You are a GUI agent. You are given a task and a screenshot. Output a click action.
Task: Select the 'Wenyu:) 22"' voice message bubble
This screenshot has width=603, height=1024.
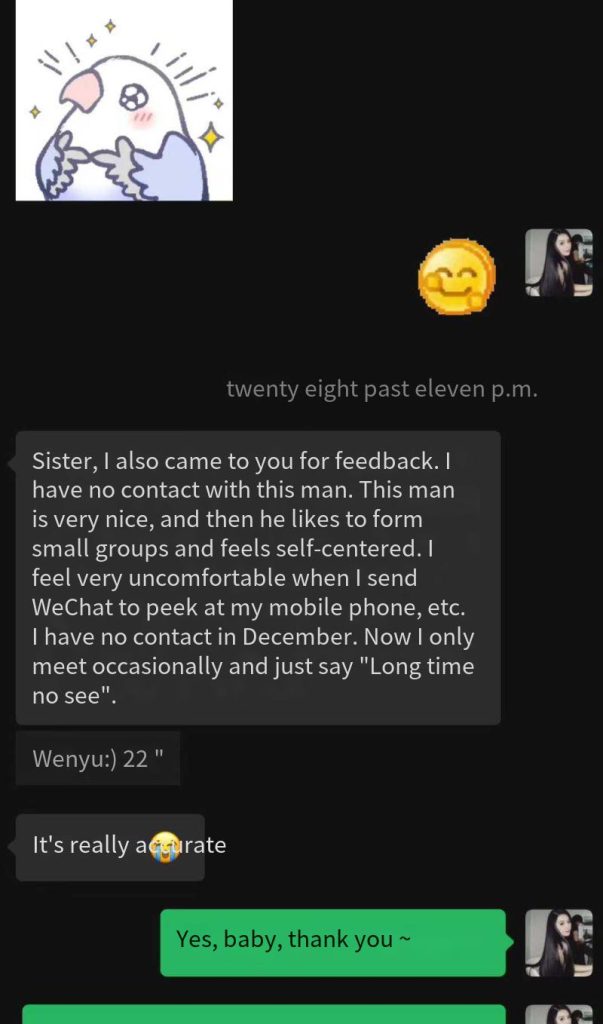(98, 758)
